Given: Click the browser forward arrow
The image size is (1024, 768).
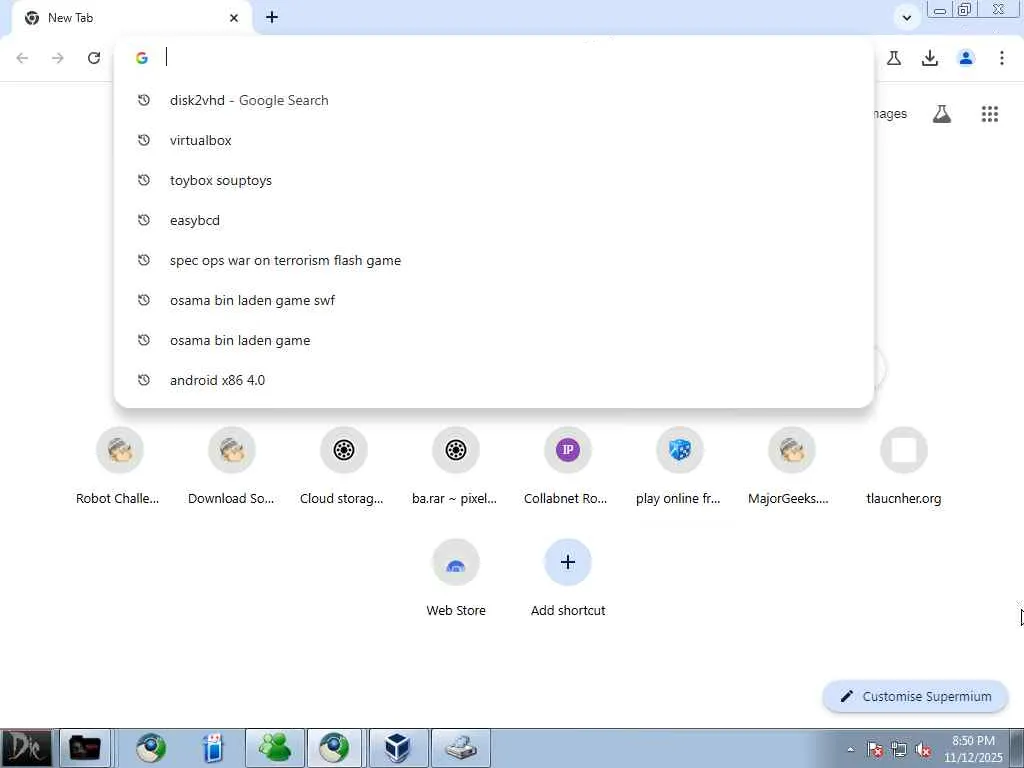Looking at the screenshot, I should click(58, 58).
